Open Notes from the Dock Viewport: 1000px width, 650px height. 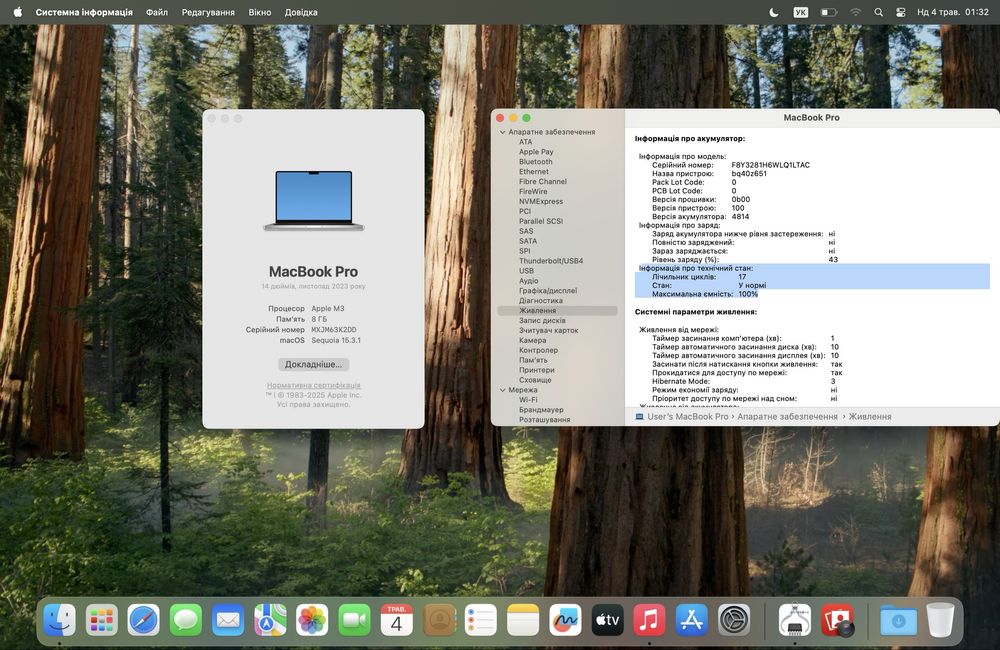(523, 619)
